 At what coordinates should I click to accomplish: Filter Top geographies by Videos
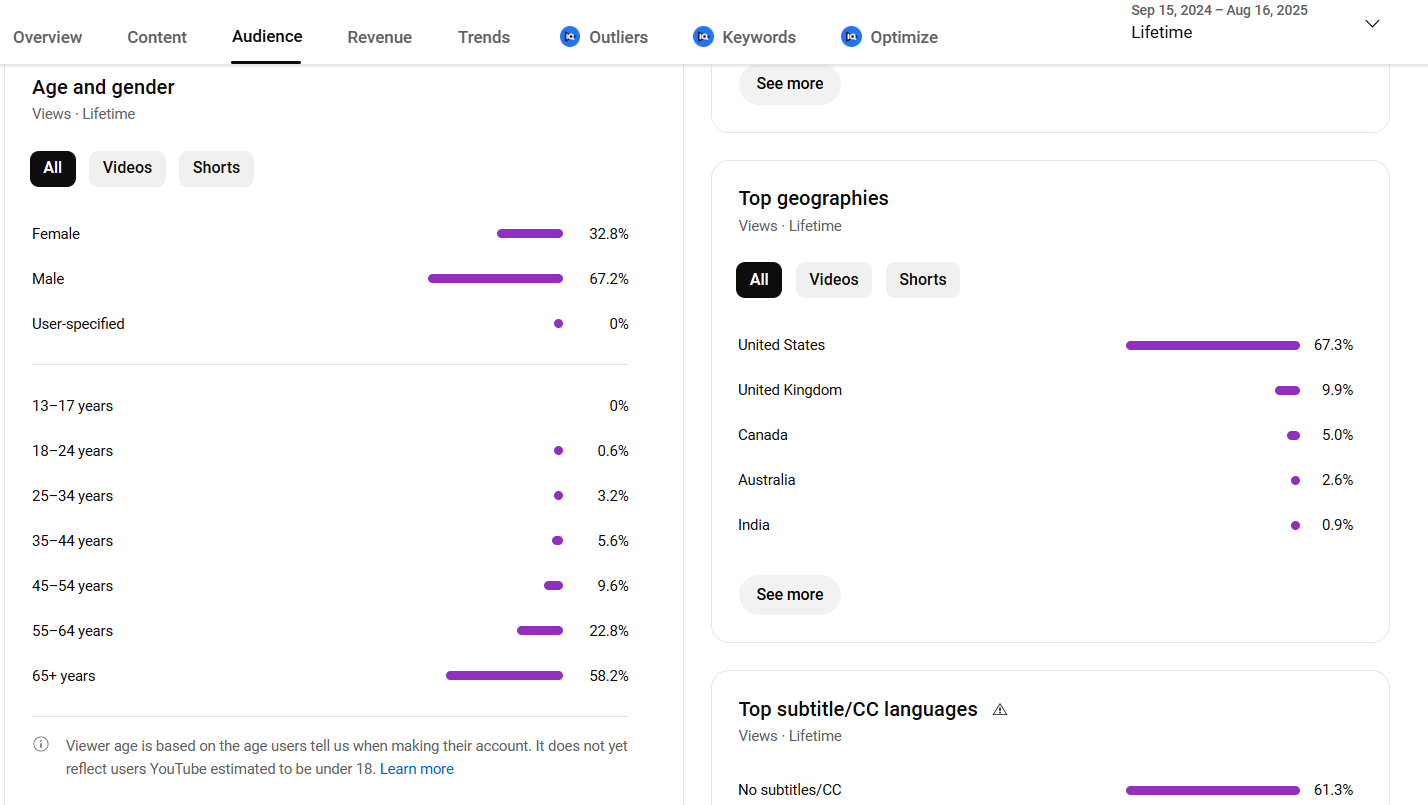click(833, 280)
